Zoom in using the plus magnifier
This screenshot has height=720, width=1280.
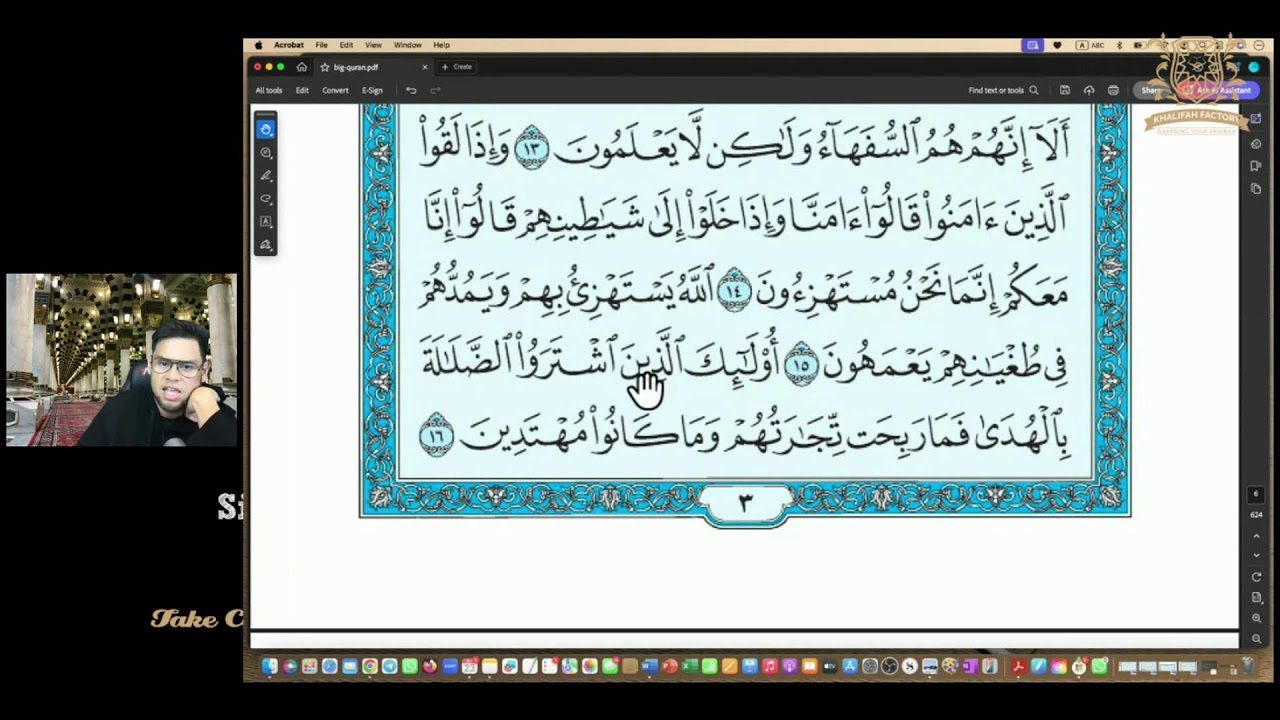[1256, 618]
